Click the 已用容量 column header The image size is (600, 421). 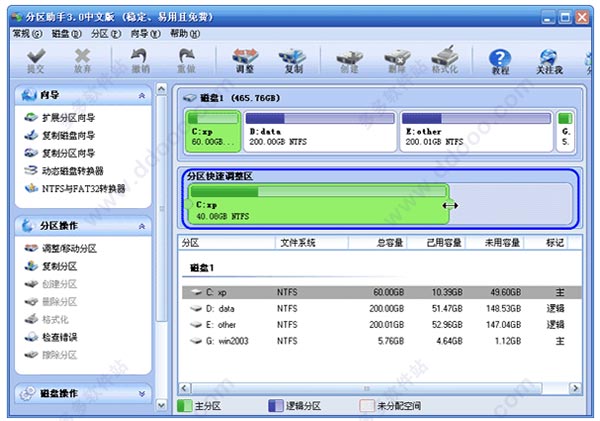point(436,243)
